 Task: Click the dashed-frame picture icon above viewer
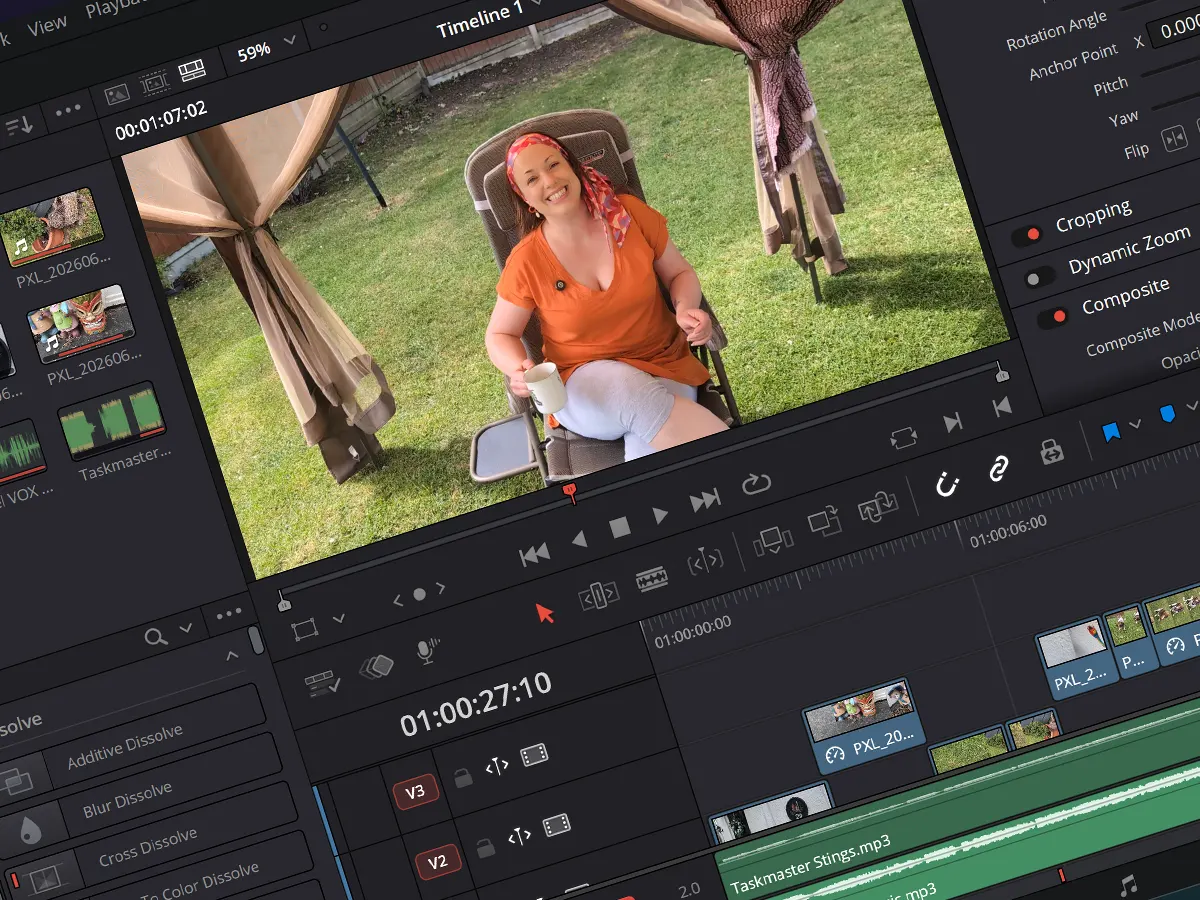[x=153, y=82]
